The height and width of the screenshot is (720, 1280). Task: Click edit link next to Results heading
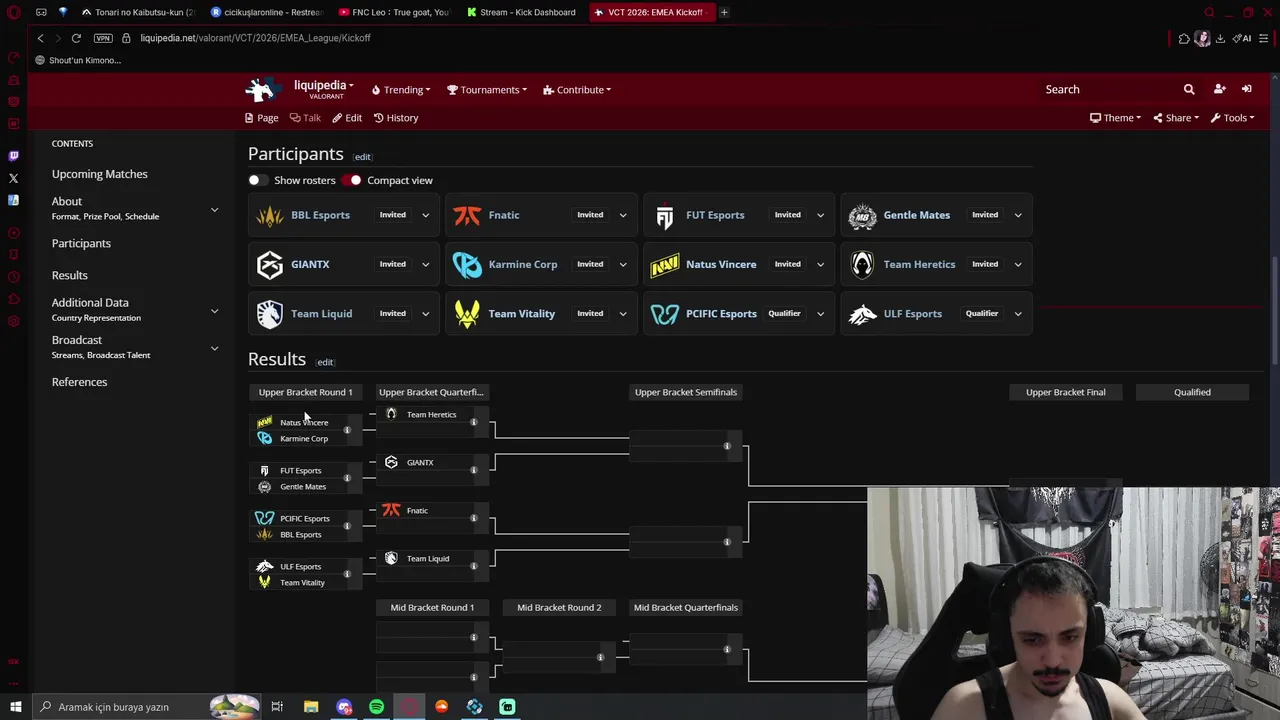(x=325, y=362)
